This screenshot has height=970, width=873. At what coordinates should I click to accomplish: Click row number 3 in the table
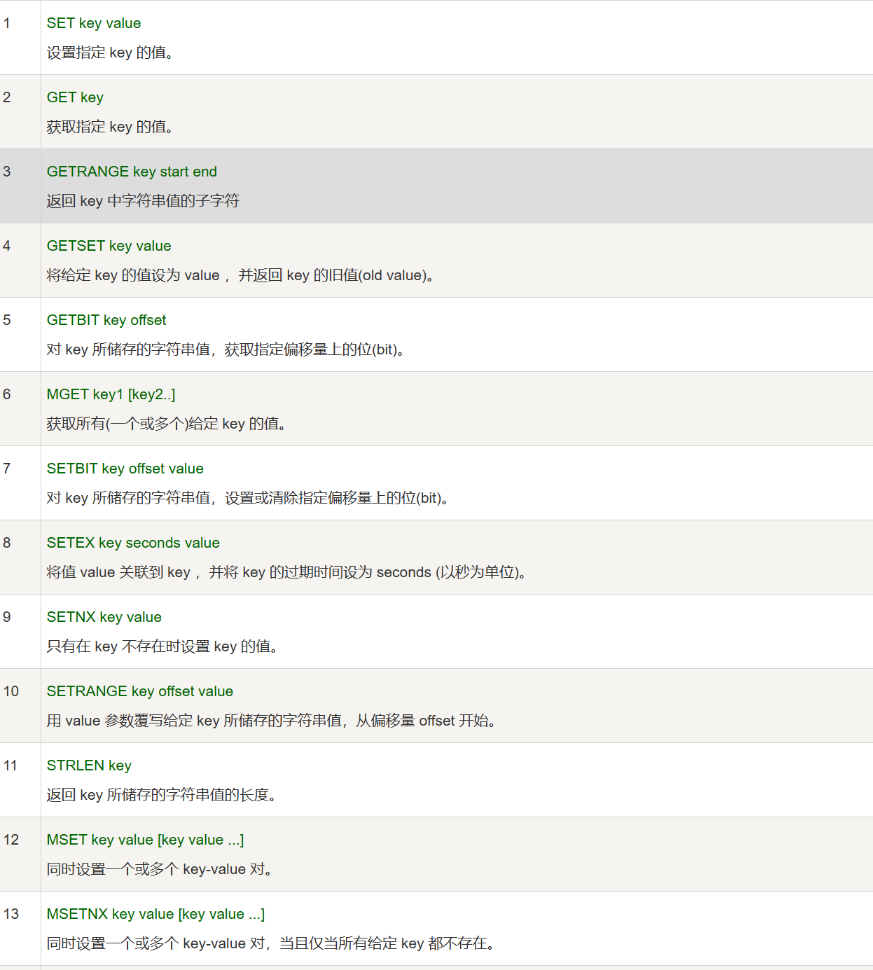click(x=20, y=186)
